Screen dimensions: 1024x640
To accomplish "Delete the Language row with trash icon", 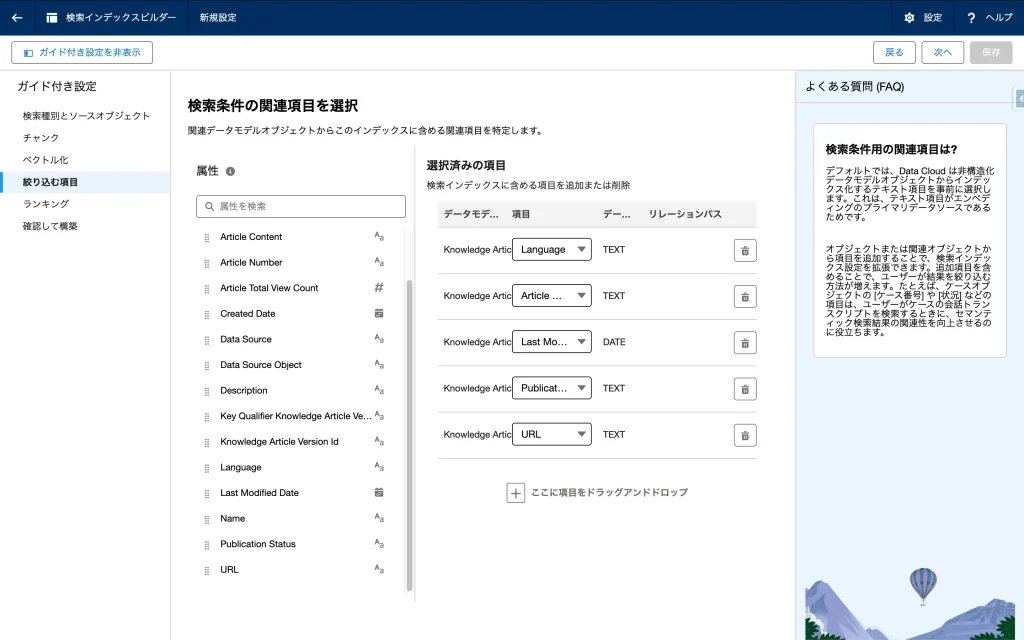I will 744,250.
